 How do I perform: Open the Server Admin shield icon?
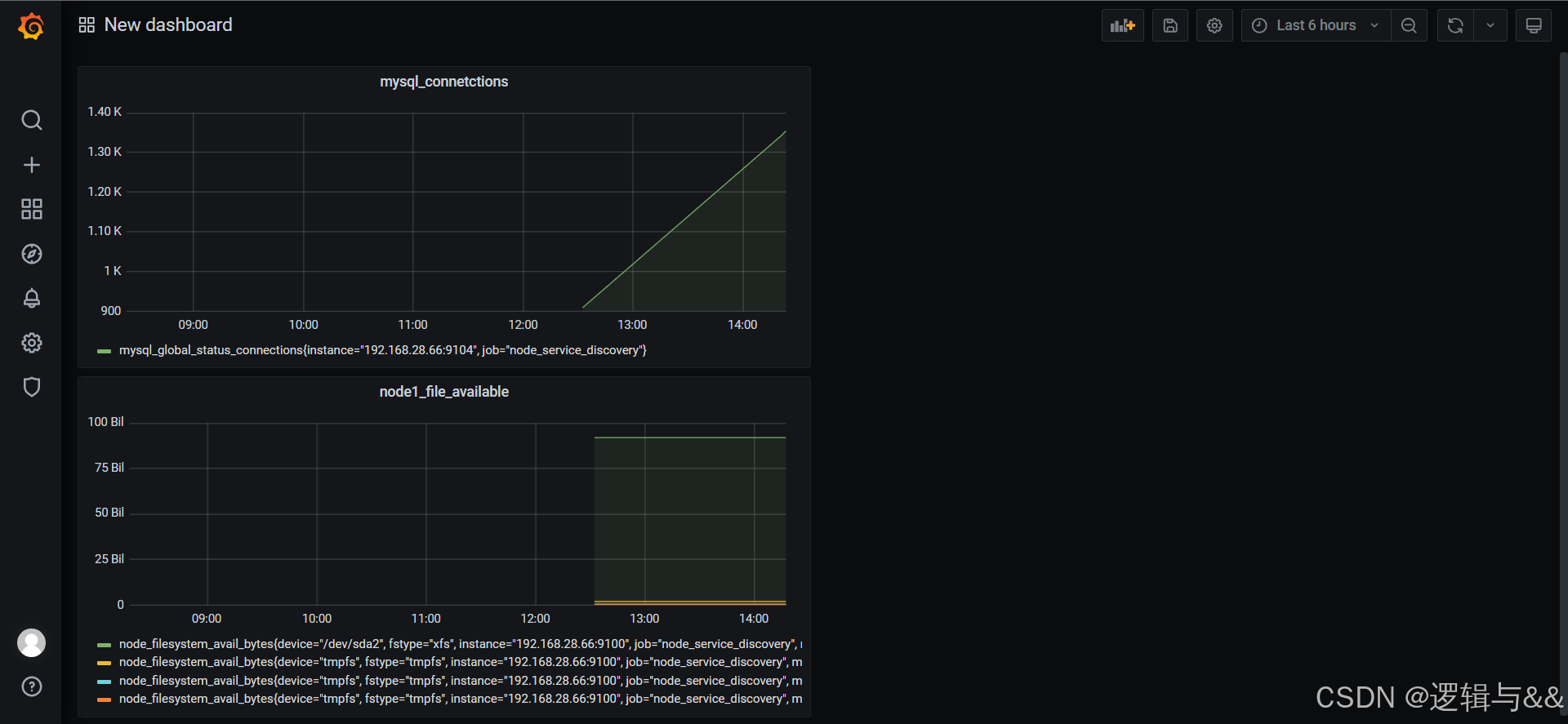tap(31, 387)
